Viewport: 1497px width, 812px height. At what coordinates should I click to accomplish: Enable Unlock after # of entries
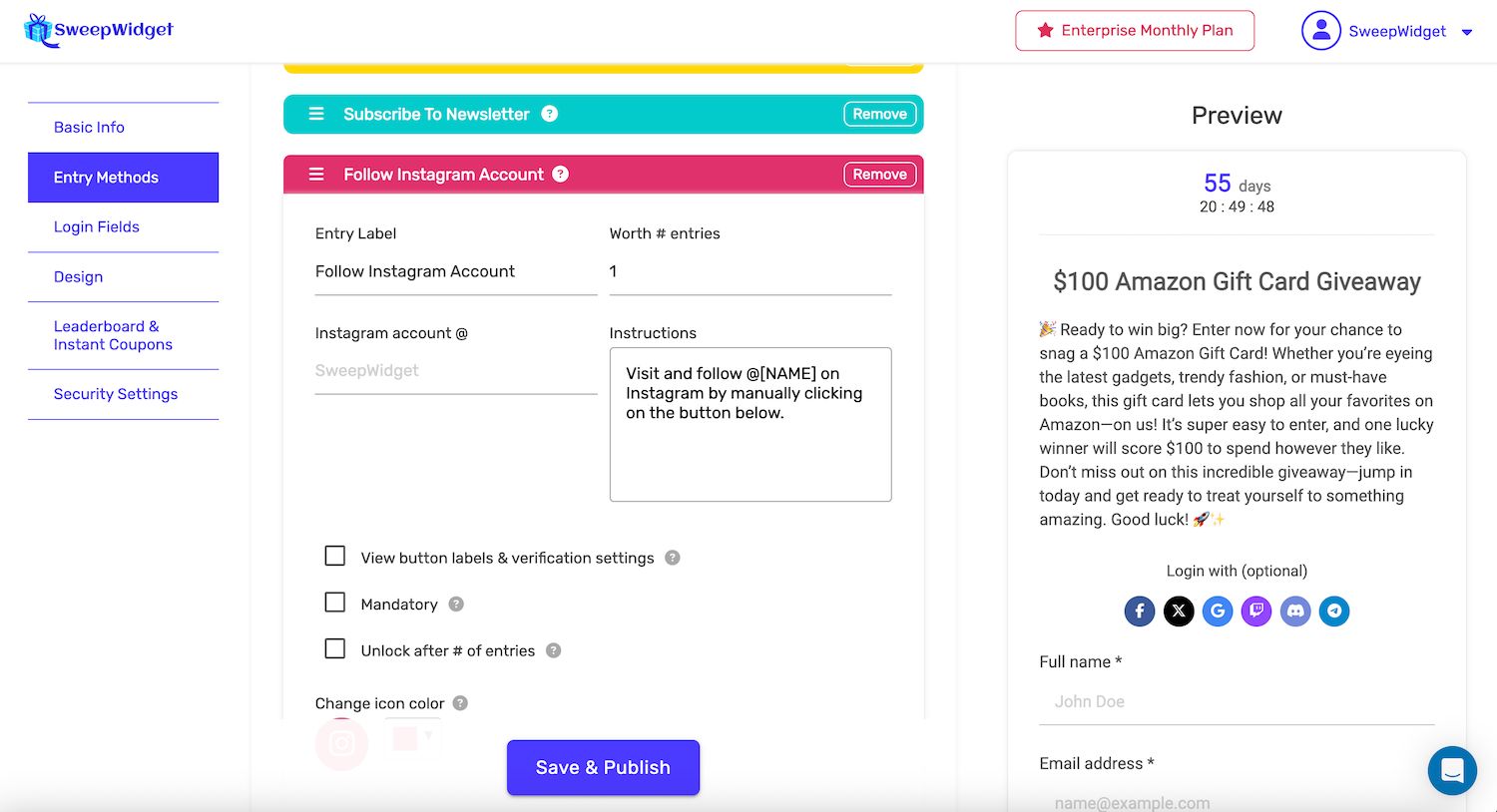tap(334, 648)
